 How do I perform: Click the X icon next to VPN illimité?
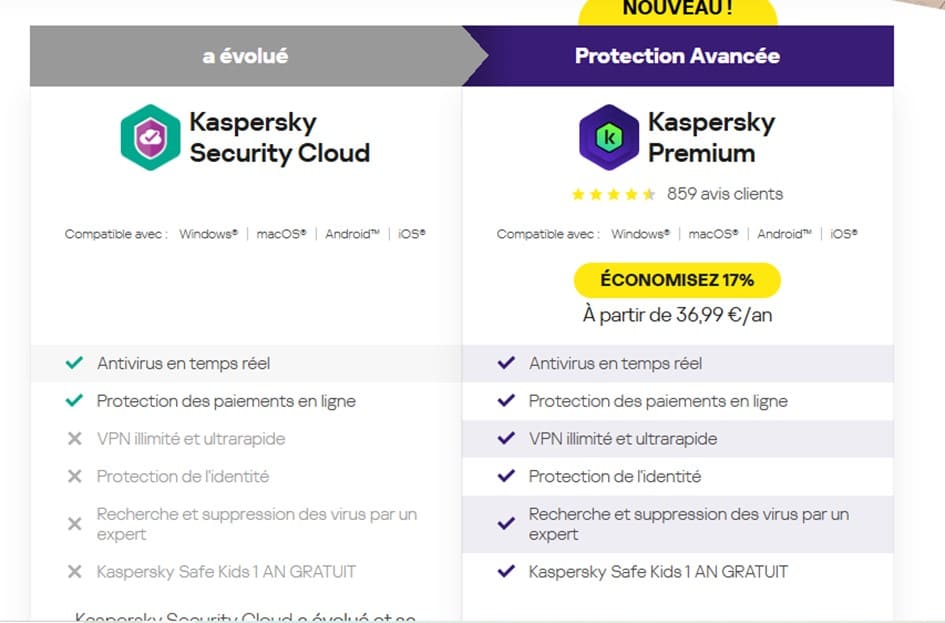coord(73,439)
